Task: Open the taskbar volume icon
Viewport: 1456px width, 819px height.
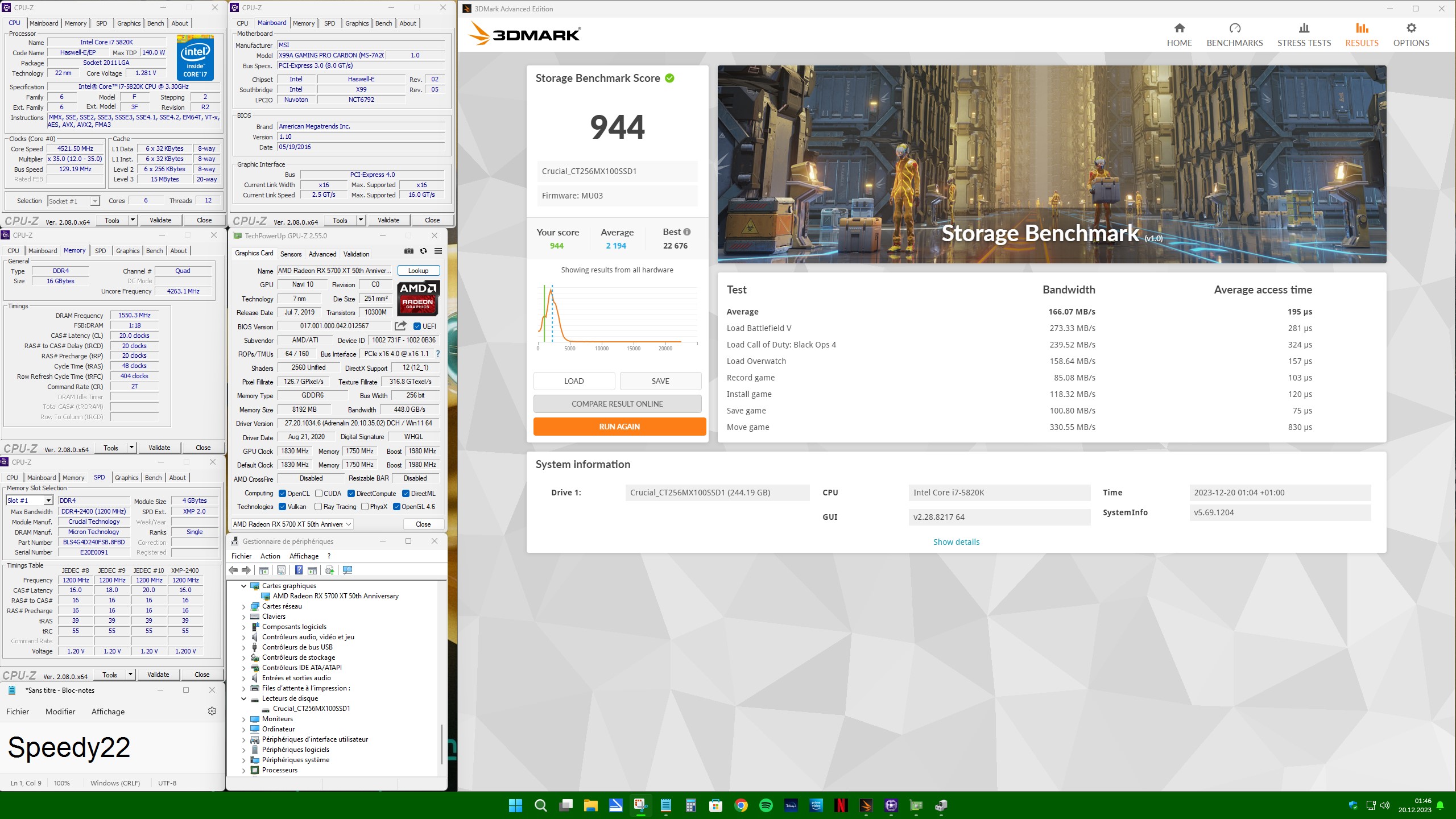Action: [x=1385, y=805]
